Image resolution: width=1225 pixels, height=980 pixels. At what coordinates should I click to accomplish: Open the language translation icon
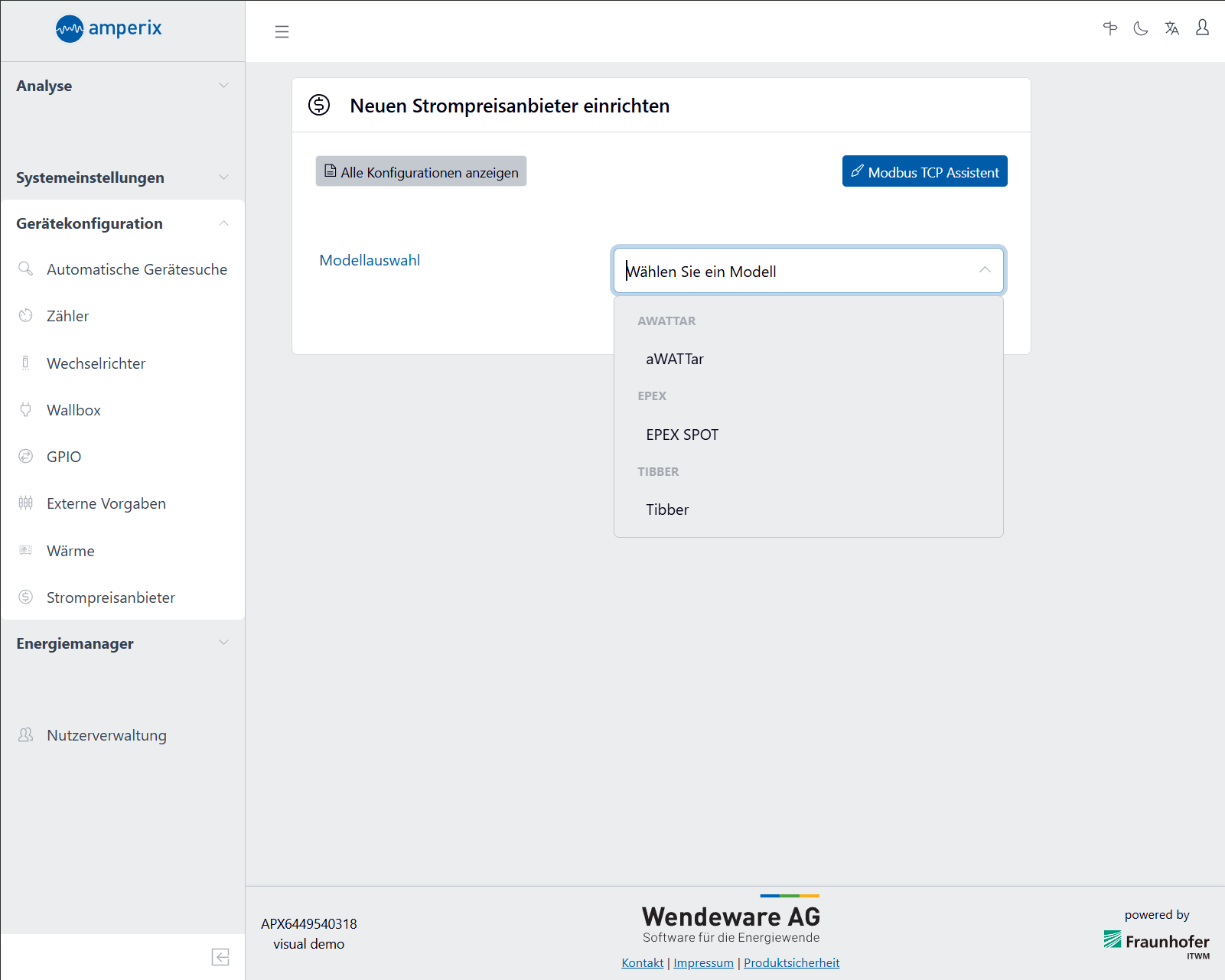[1171, 28]
